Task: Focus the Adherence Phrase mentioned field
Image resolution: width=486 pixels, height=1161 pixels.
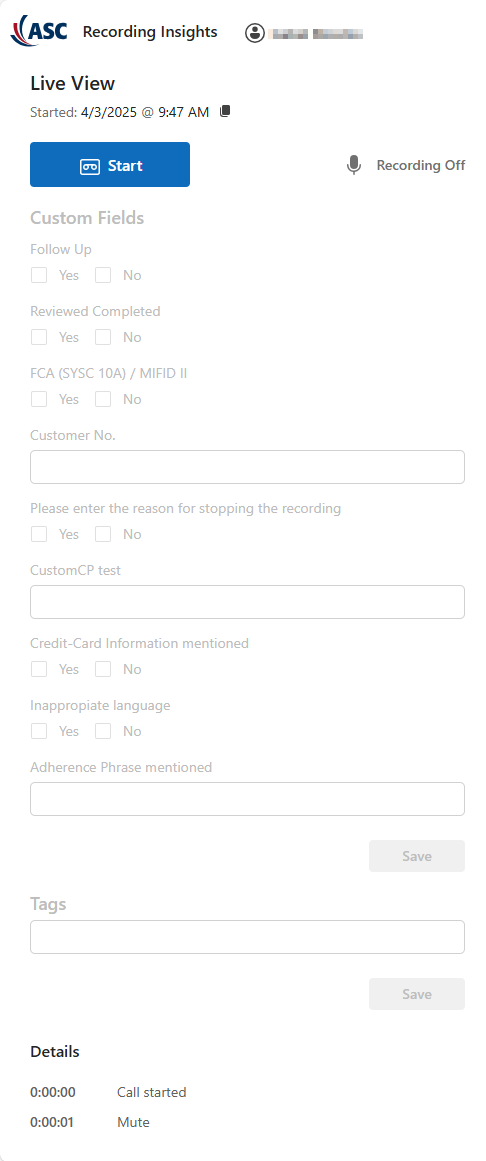Action: pos(247,799)
